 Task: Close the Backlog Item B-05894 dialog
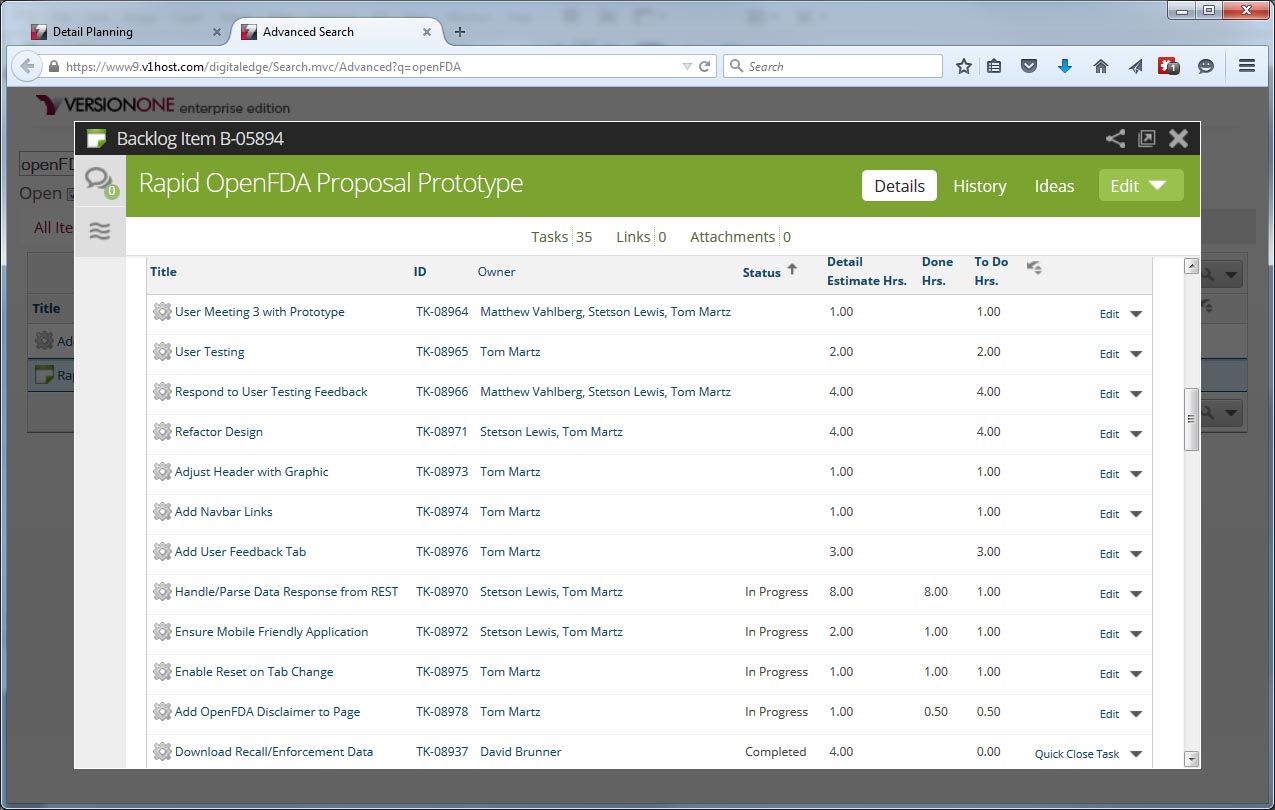coord(1178,139)
